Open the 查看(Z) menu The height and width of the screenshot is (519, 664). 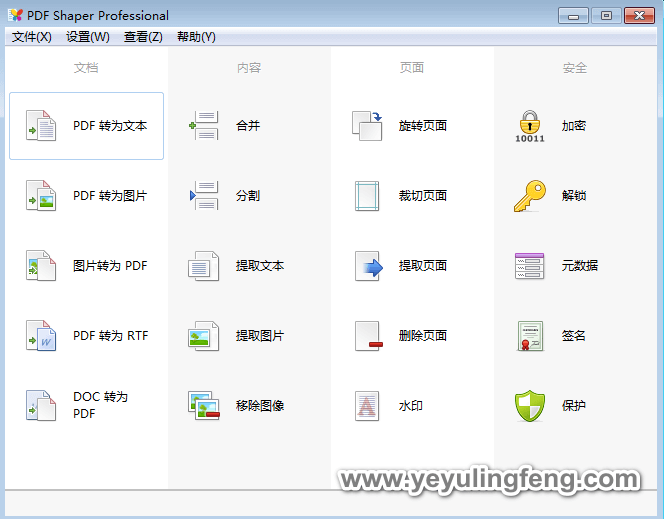pyautogui.click(x=143, y=37)
